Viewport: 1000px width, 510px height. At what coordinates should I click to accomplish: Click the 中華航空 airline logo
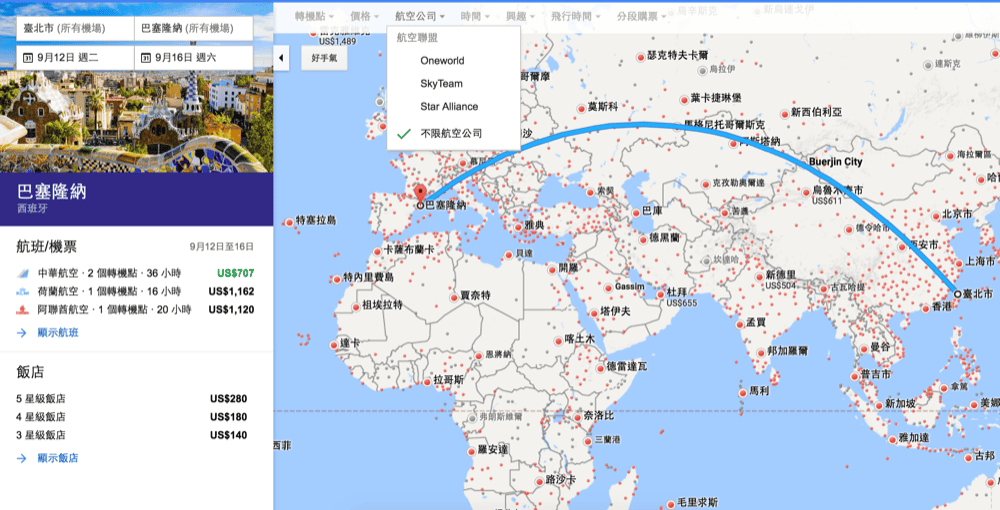click(22, 273)
